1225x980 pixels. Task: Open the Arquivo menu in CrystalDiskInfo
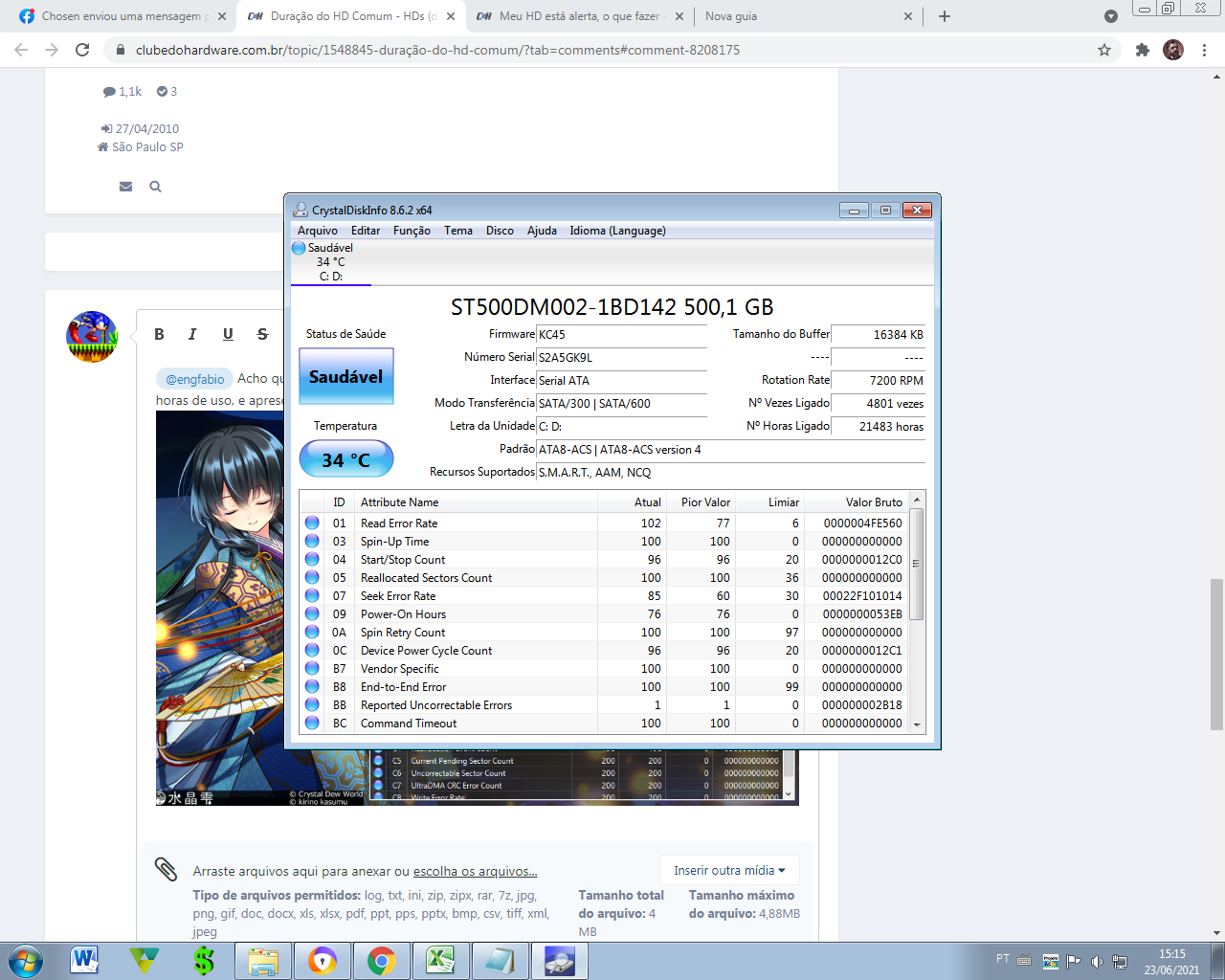pyautogui.click(x=318, y=231)
